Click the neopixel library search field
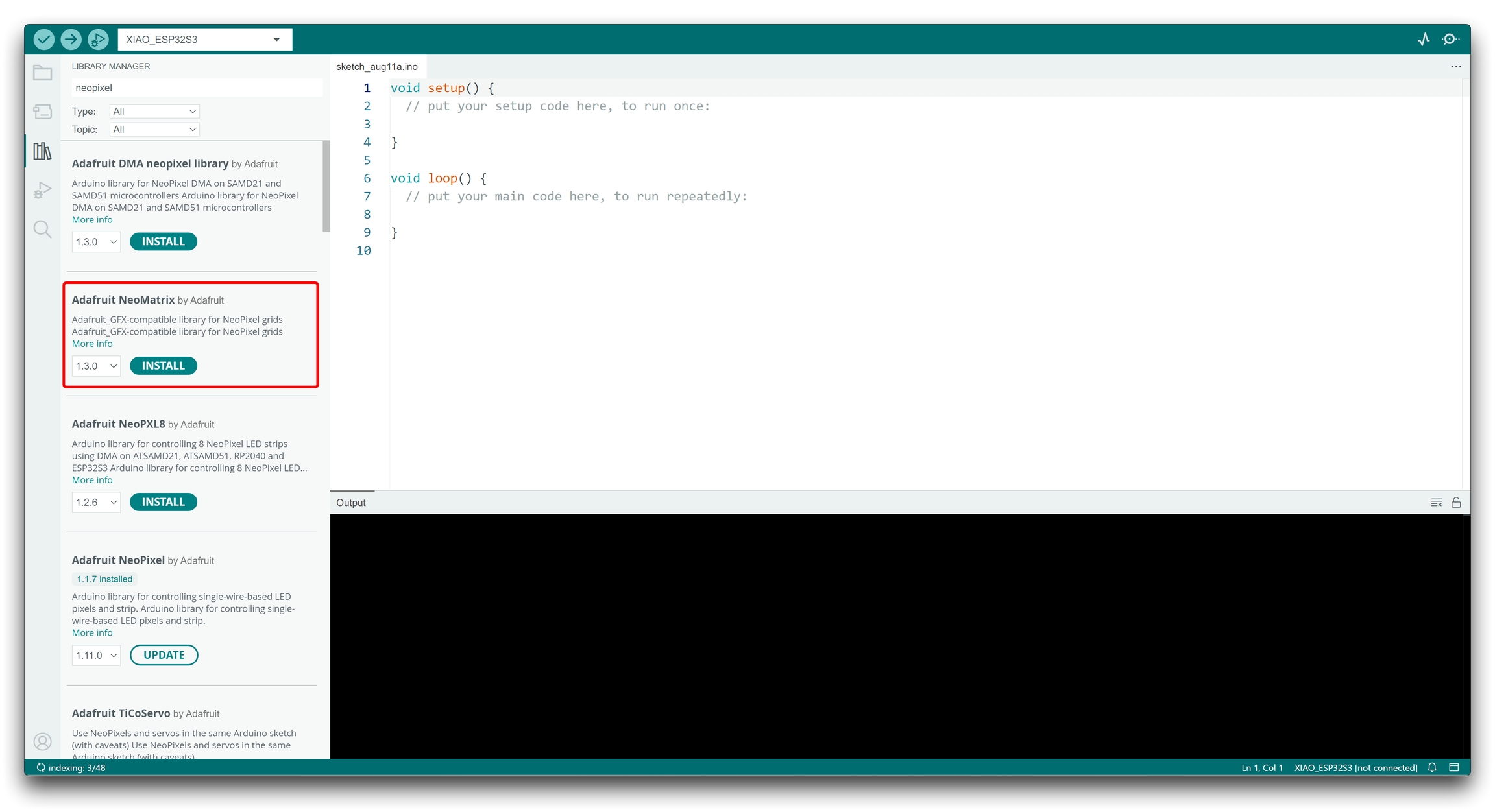Screen dimensions: 1495x812 pos(197,88)
